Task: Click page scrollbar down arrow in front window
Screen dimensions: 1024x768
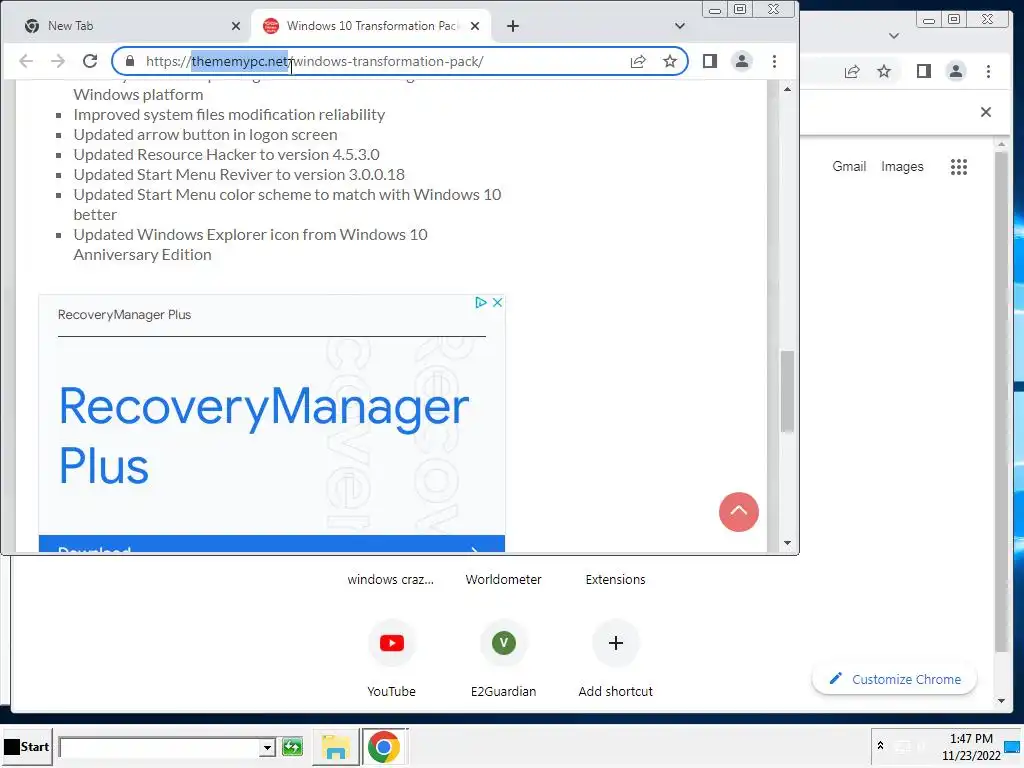Action: [788, 543]
